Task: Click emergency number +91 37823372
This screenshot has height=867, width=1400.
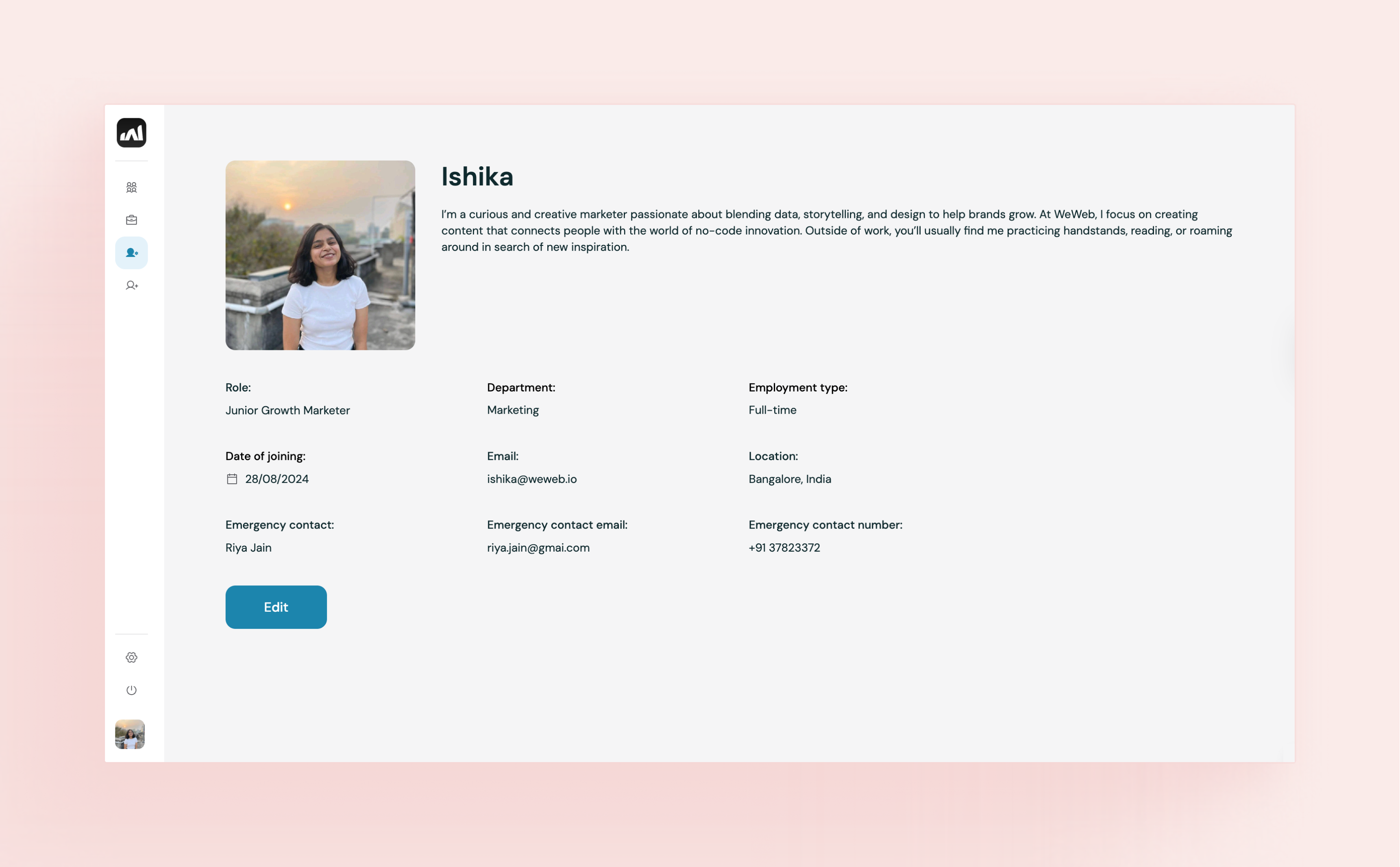Action: pyautogui.click(x=784, y=548)
